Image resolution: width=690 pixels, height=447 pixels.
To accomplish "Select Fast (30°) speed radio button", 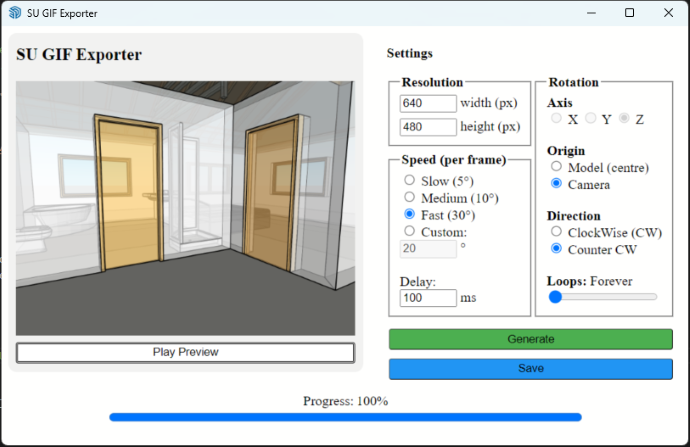I will [x=409, y=215].
